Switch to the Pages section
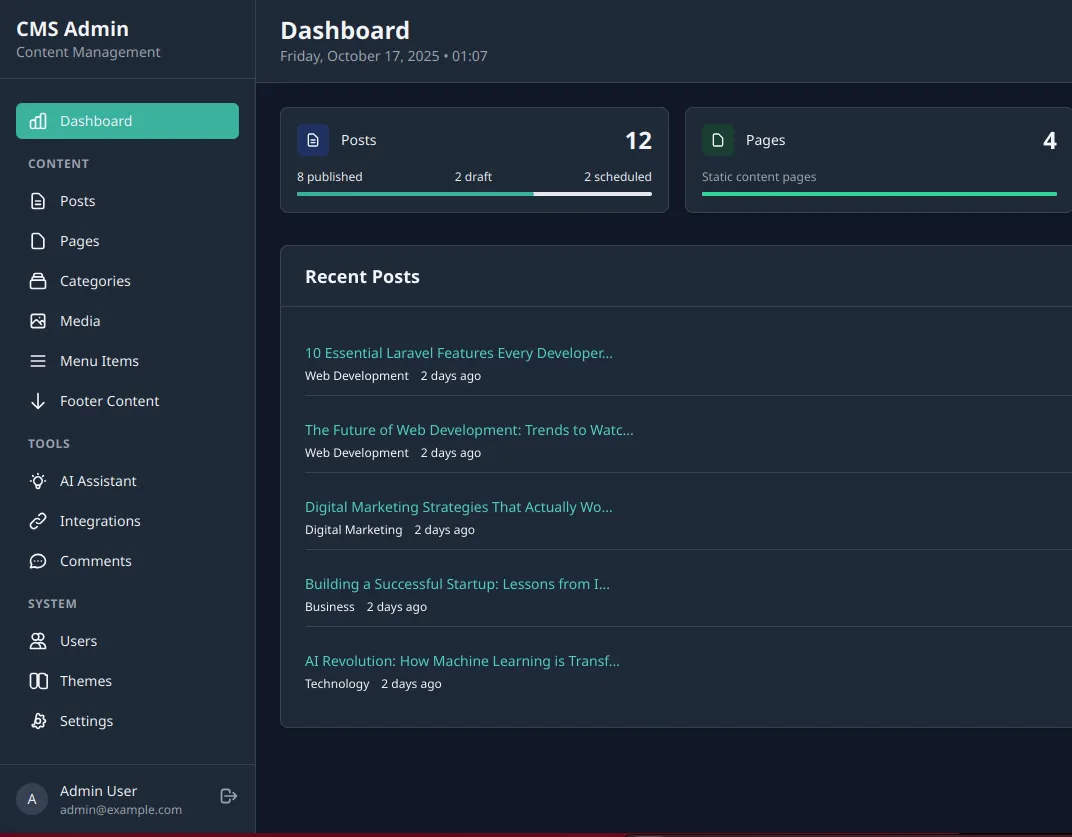Image resolution: width=1072 pixels, height=837 pixels. point(80,240)
